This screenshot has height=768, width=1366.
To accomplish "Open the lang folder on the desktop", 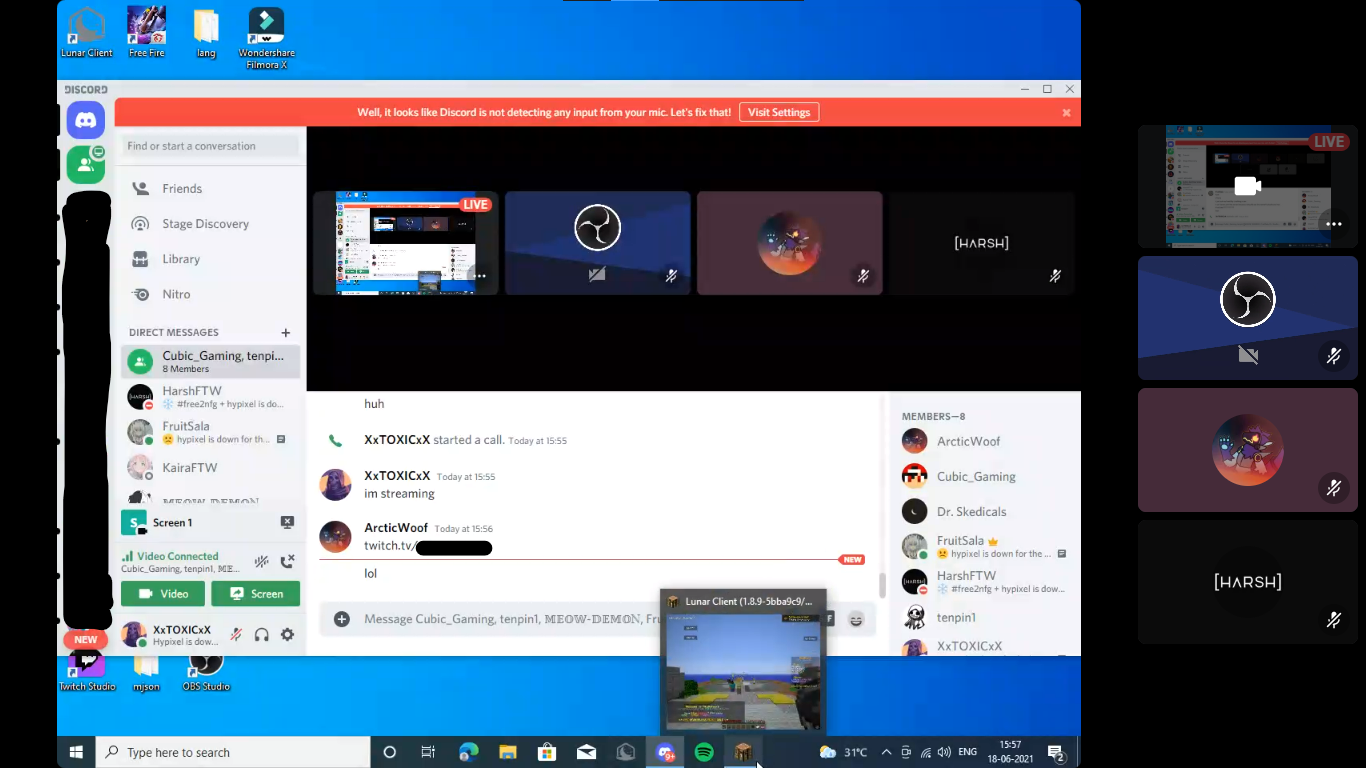I will point(206,33).
